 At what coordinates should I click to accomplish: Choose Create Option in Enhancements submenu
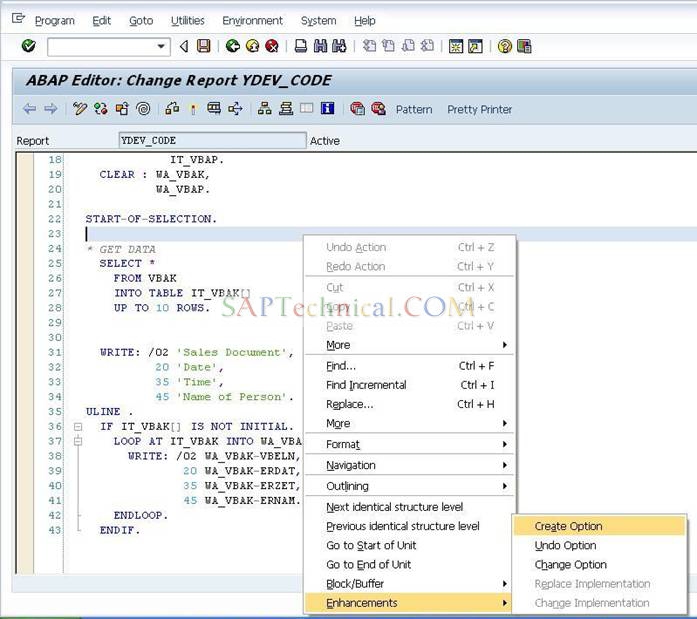599,526
